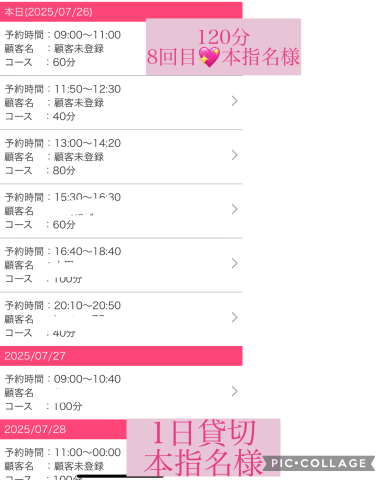Click the PIC•COLLAGE watermark badge
Image resolution: width=384 pixels, height=480 pixels.
pos(319,463)
